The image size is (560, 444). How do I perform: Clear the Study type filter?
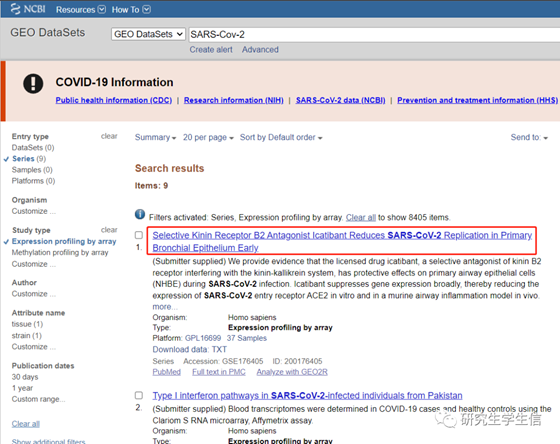[109, 230]
